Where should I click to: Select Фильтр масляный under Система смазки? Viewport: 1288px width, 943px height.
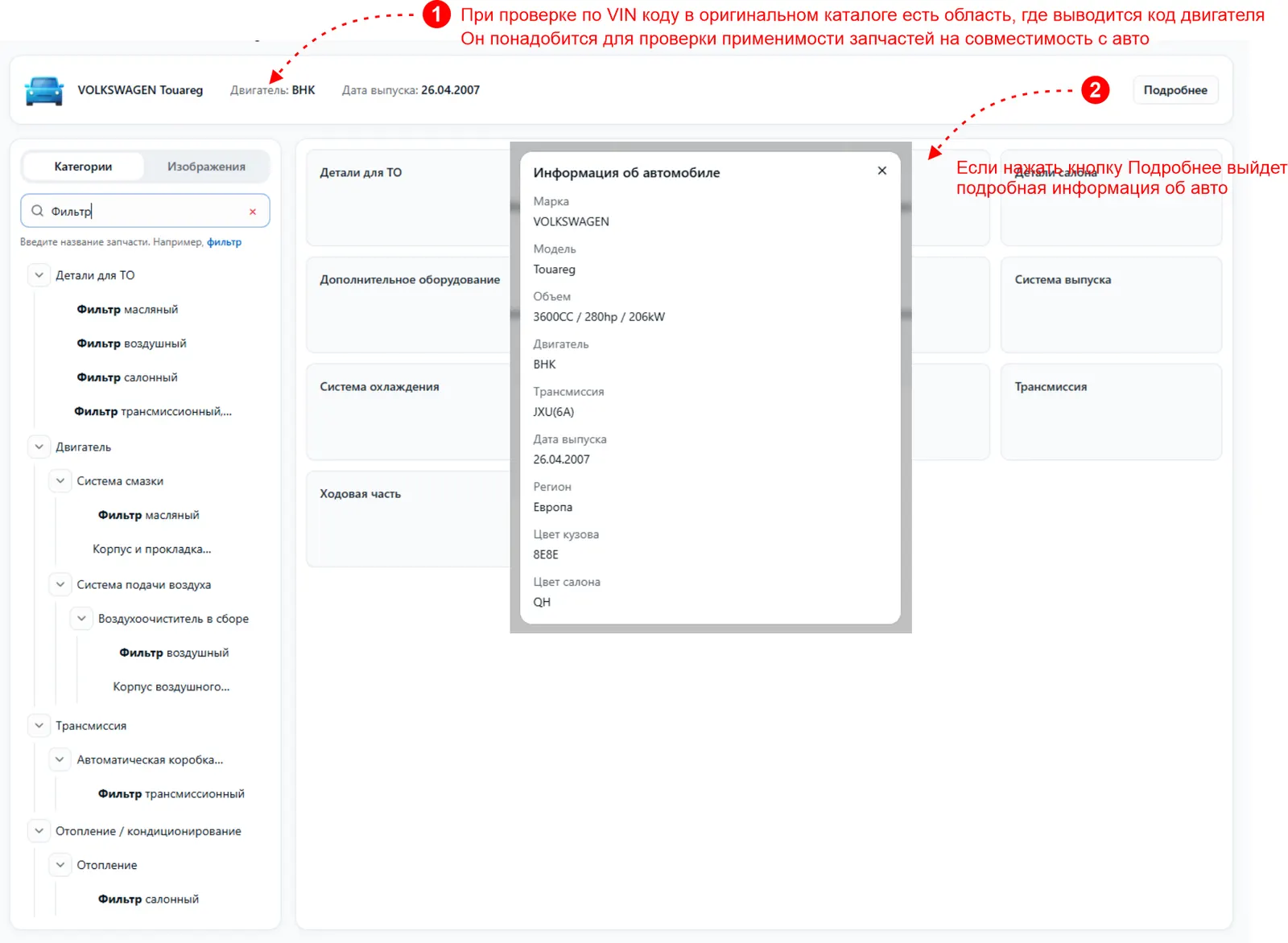148,516
